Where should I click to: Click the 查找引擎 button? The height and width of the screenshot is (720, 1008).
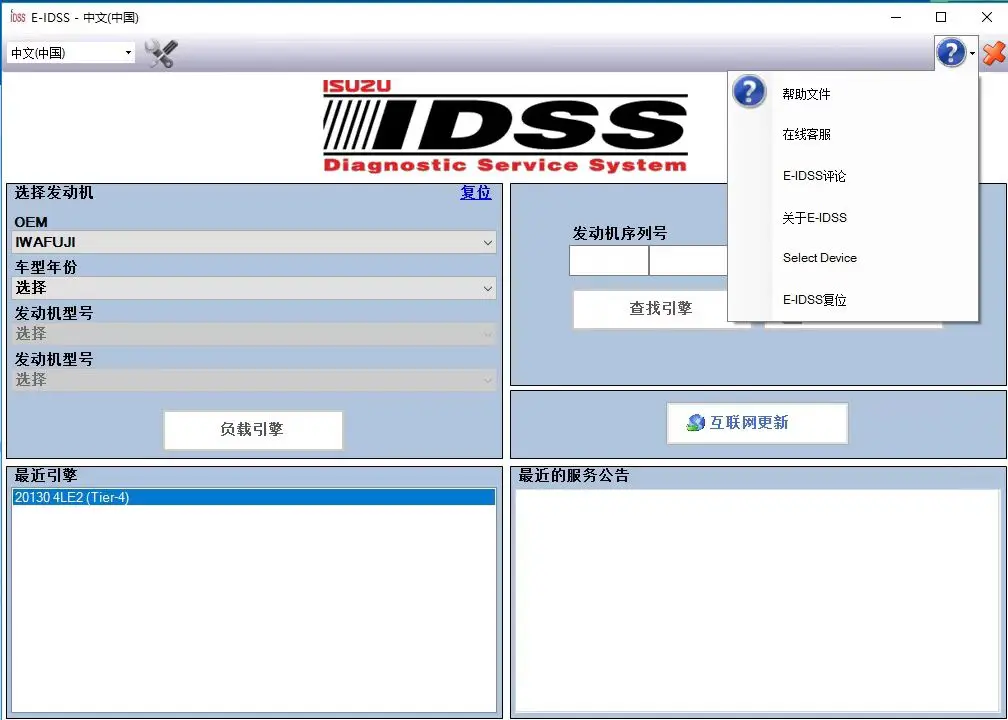(661, 309)
